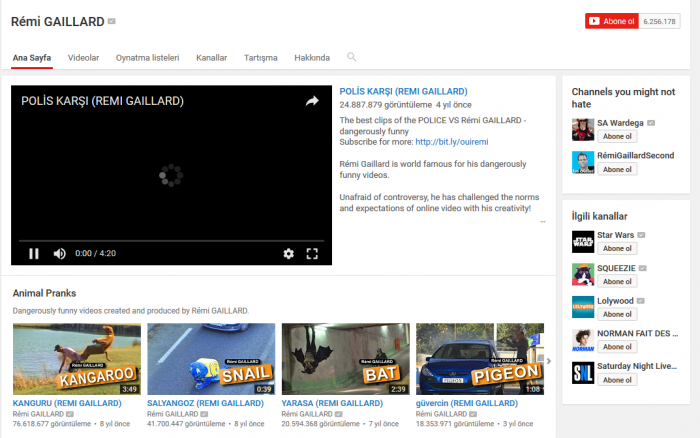Click the share arrow on the video

(x=312, y=101)
